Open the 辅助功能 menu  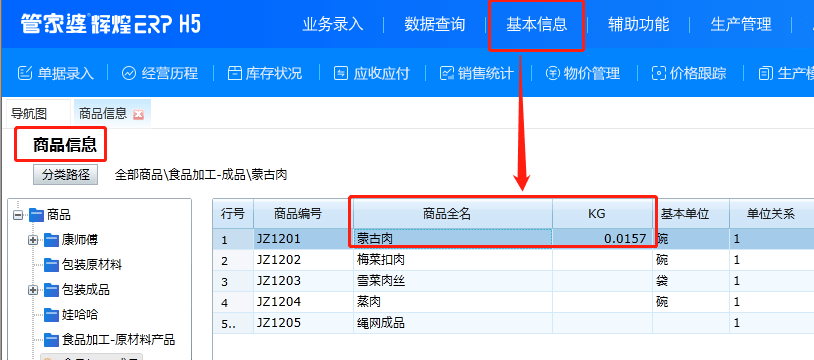tap(639, 24)
